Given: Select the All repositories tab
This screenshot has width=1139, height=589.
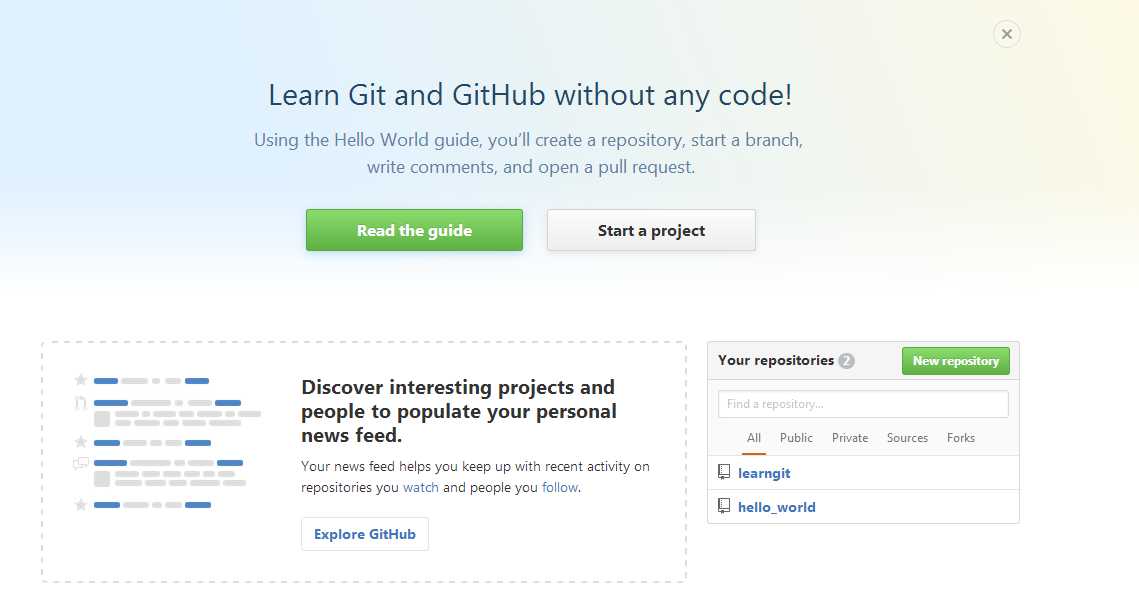Looking at the screenshot, I should click(754, 438).
